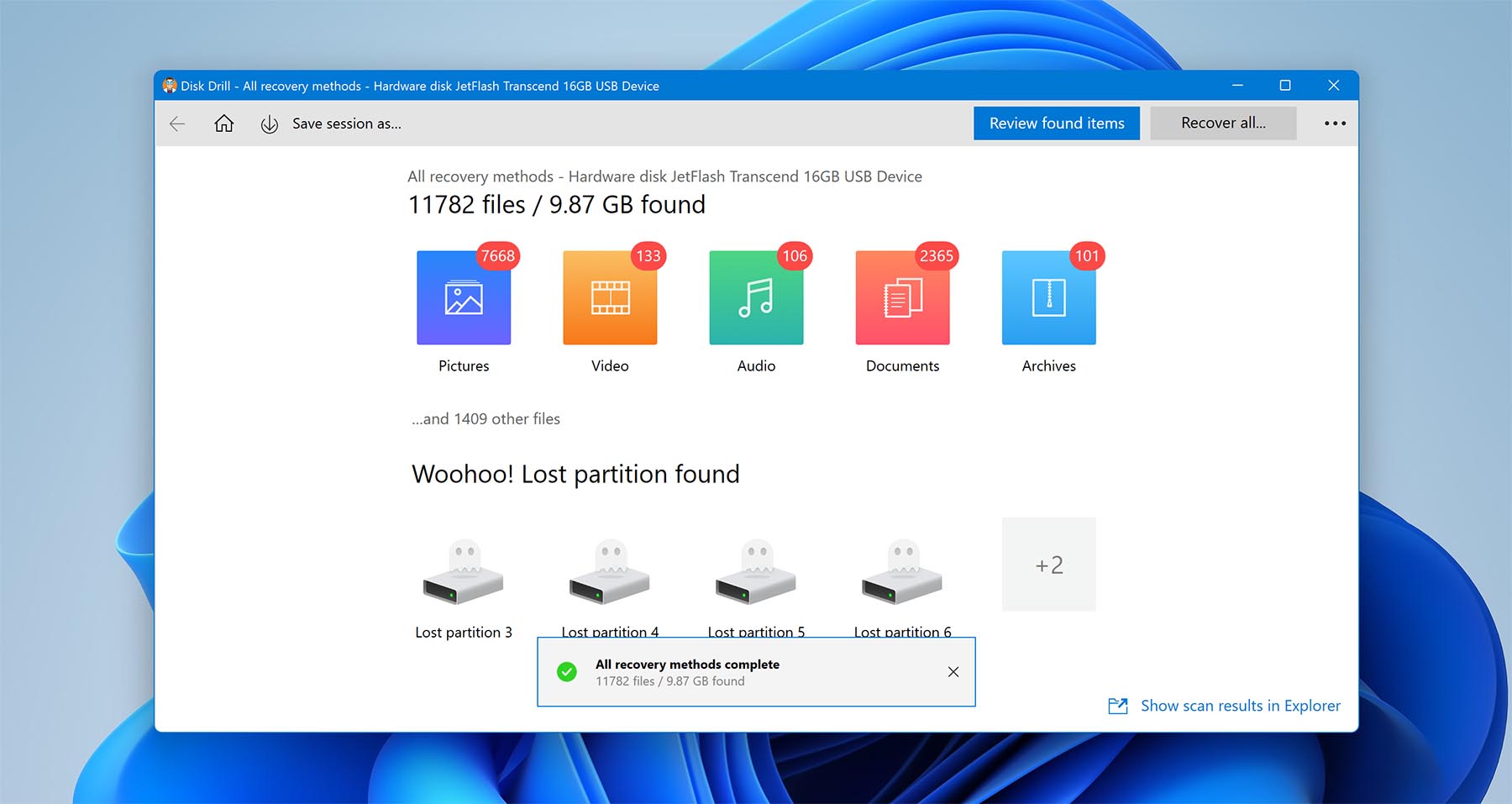The height and width of the screenshot is (804, 1512).
Task: Click the 2365 badge on Documents
Action: pos(937,255)
